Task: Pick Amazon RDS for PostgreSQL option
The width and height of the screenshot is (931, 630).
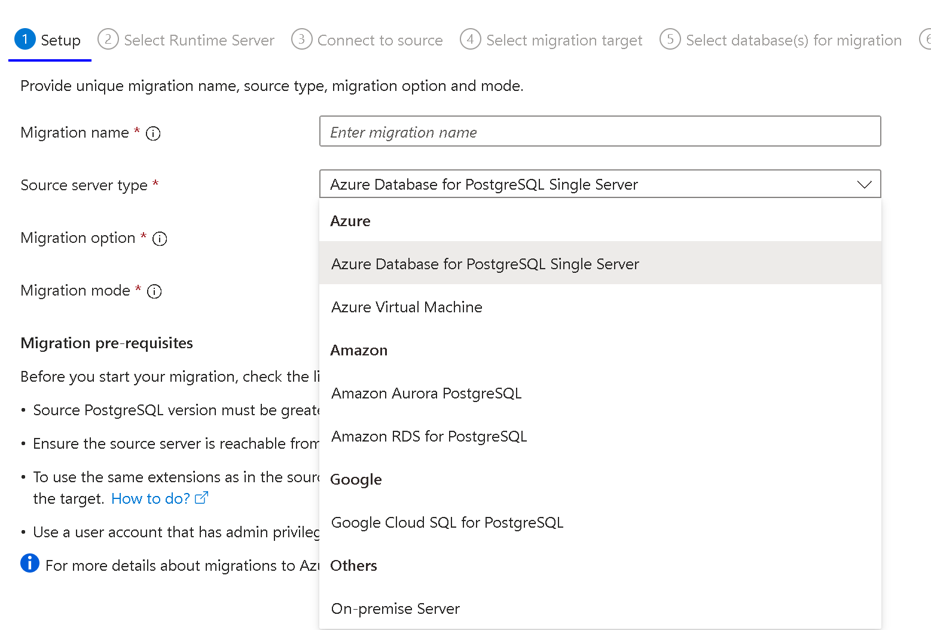Action: (x=429, y=436)
